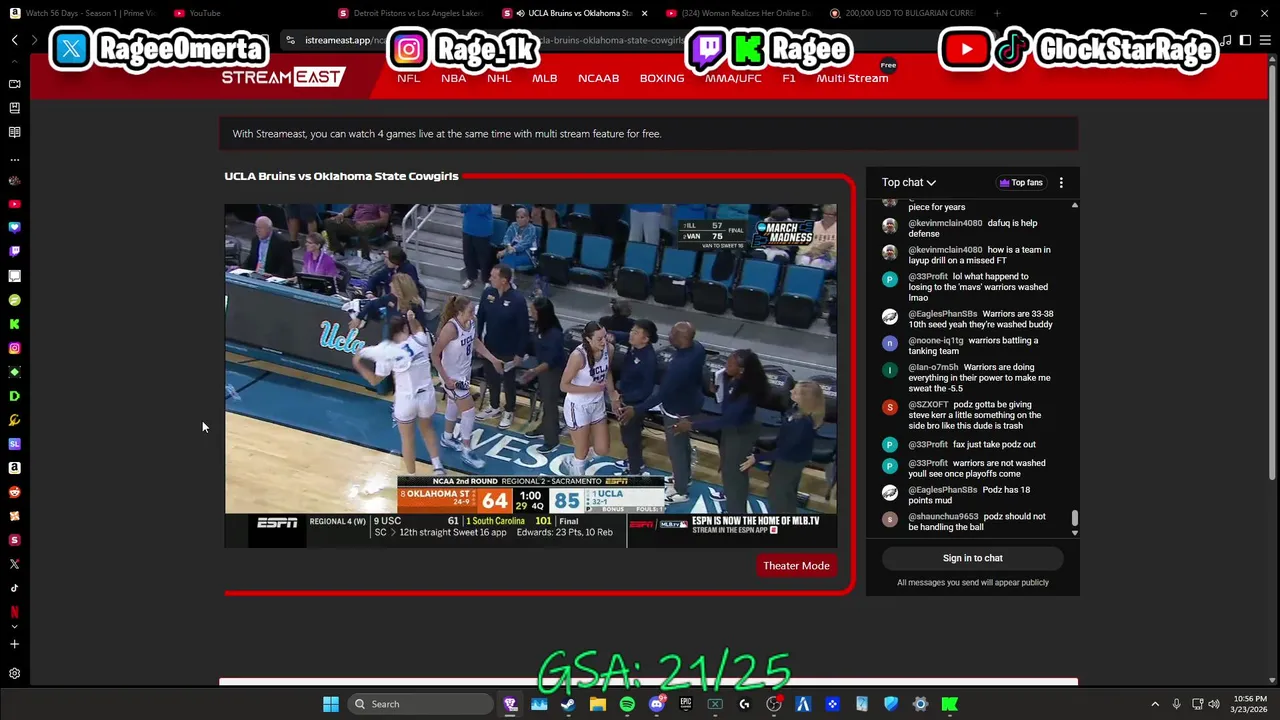Image resolution: width=1280 pixels, height=720 pixels.
Task: Open the NHL streams menu
Action: click(x=499, y=78)
